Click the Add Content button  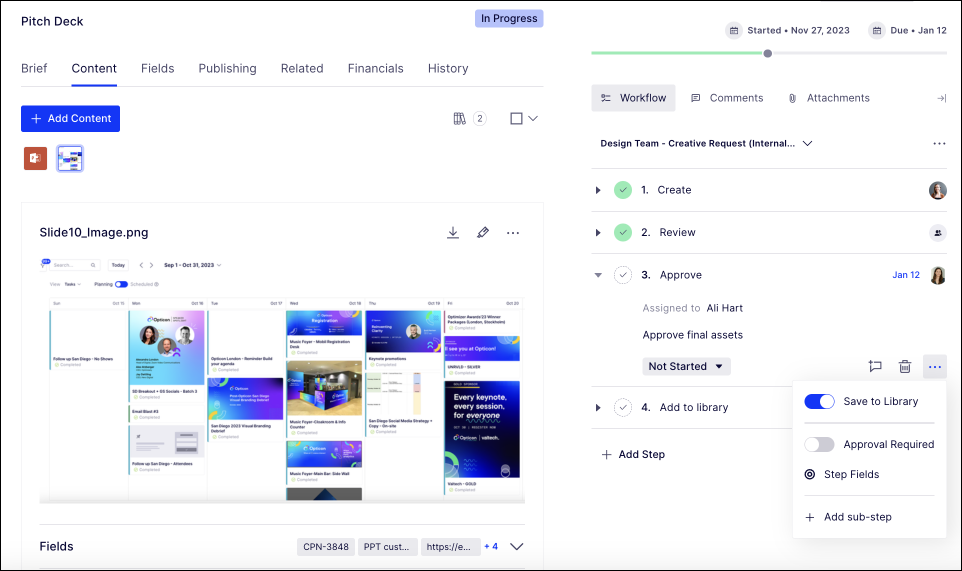click(70, 118)
